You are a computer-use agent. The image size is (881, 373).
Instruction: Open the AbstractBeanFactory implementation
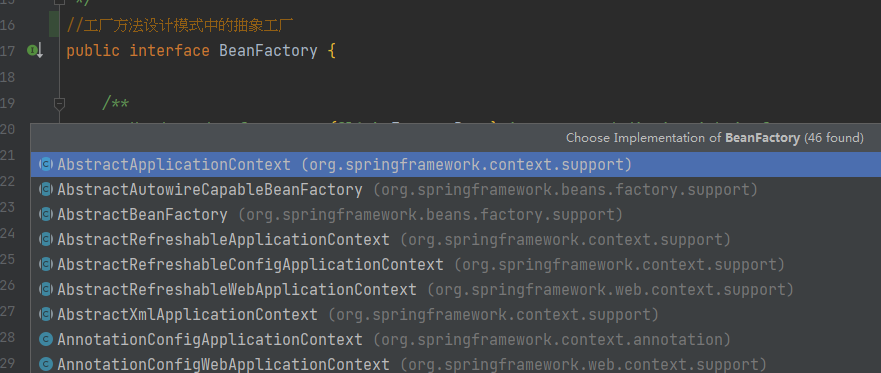click(456, 215)
